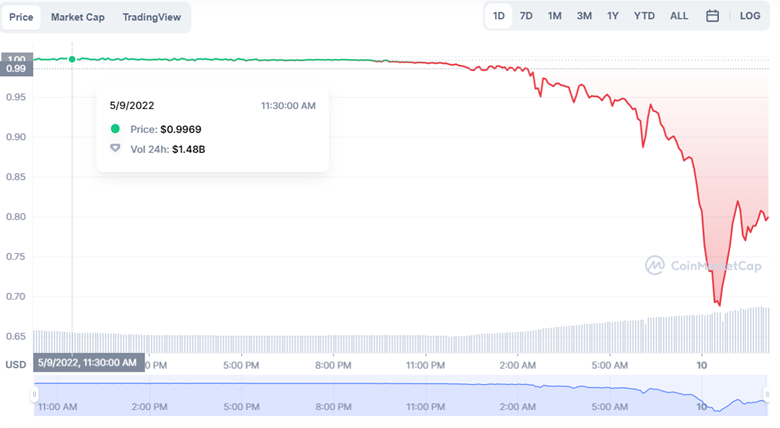Display ALL time price history
This screenshot has height=428, width=780.
[x=679, y=16]
